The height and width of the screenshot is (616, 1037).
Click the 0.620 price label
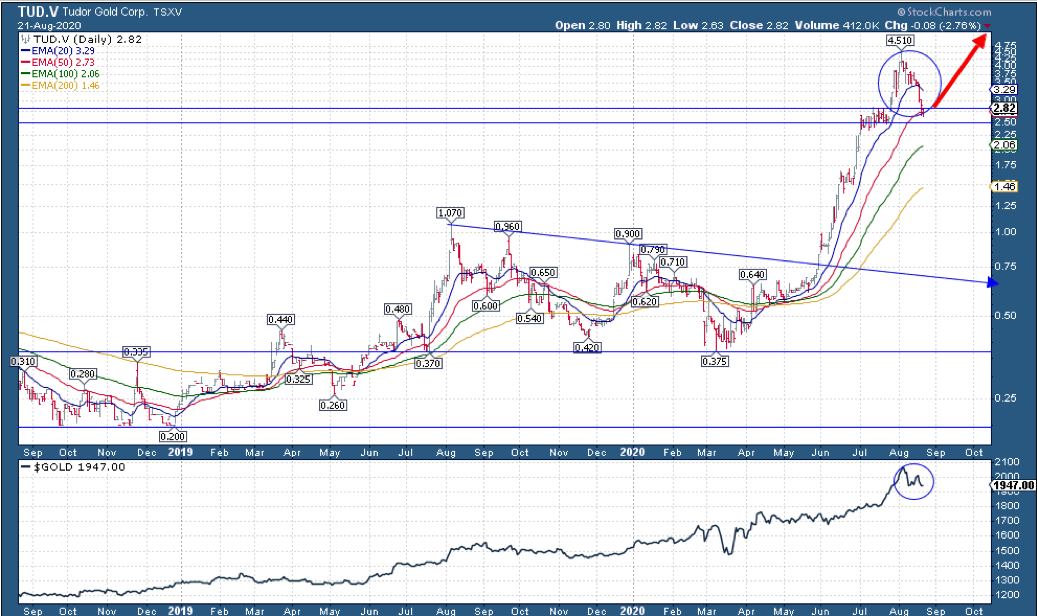[645, 301]
